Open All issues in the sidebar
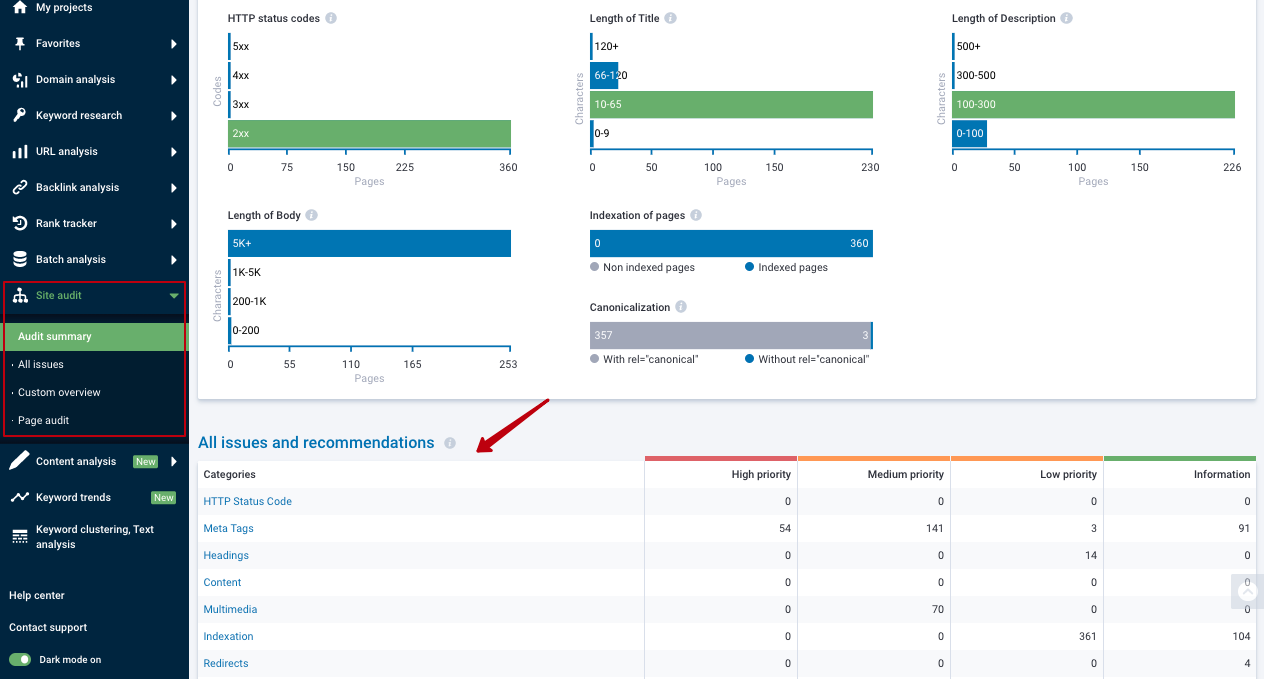The width and height of the screenshot is (1264, 679). pyautogui.click(x=41, y=365)
